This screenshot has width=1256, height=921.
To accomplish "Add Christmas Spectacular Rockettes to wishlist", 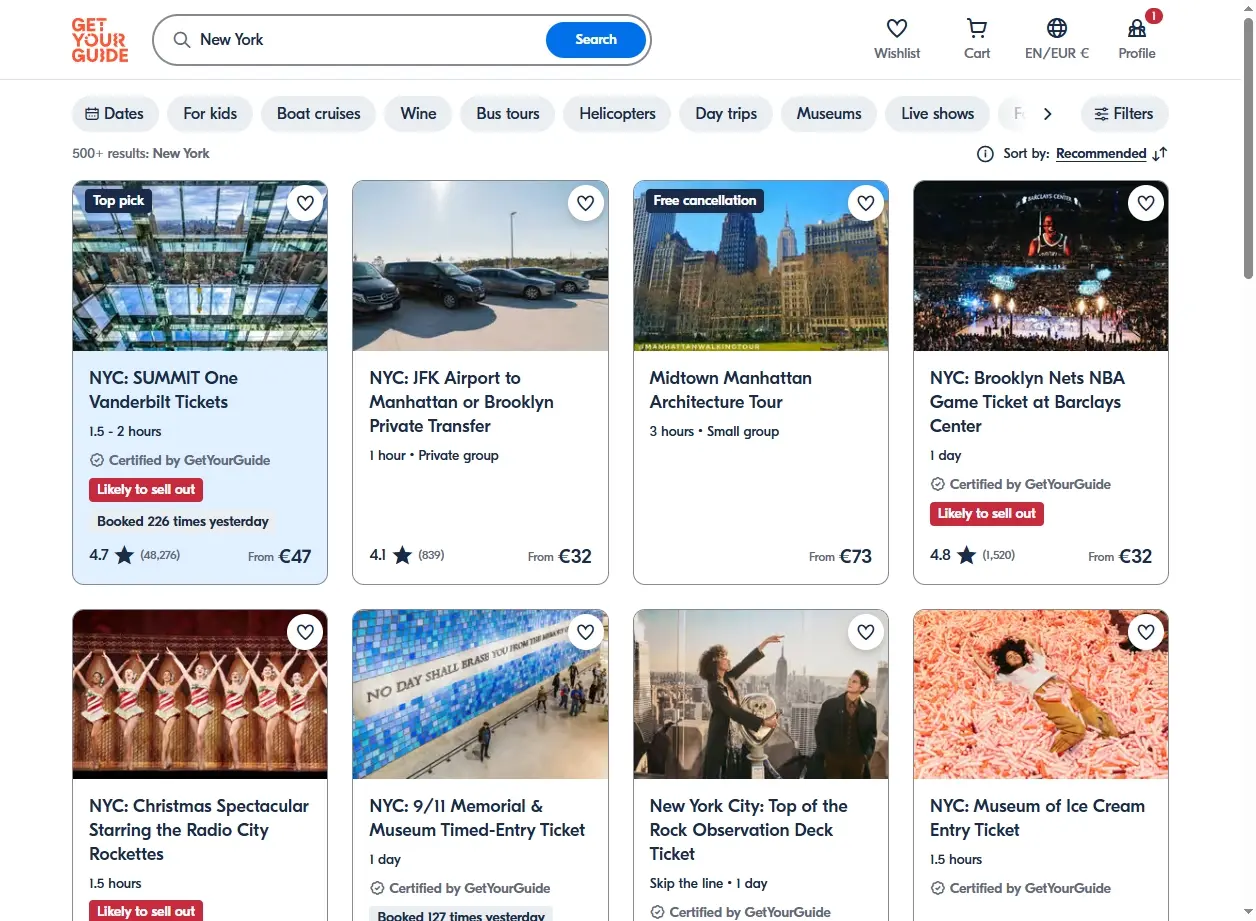I will click(x=305, y=632).
